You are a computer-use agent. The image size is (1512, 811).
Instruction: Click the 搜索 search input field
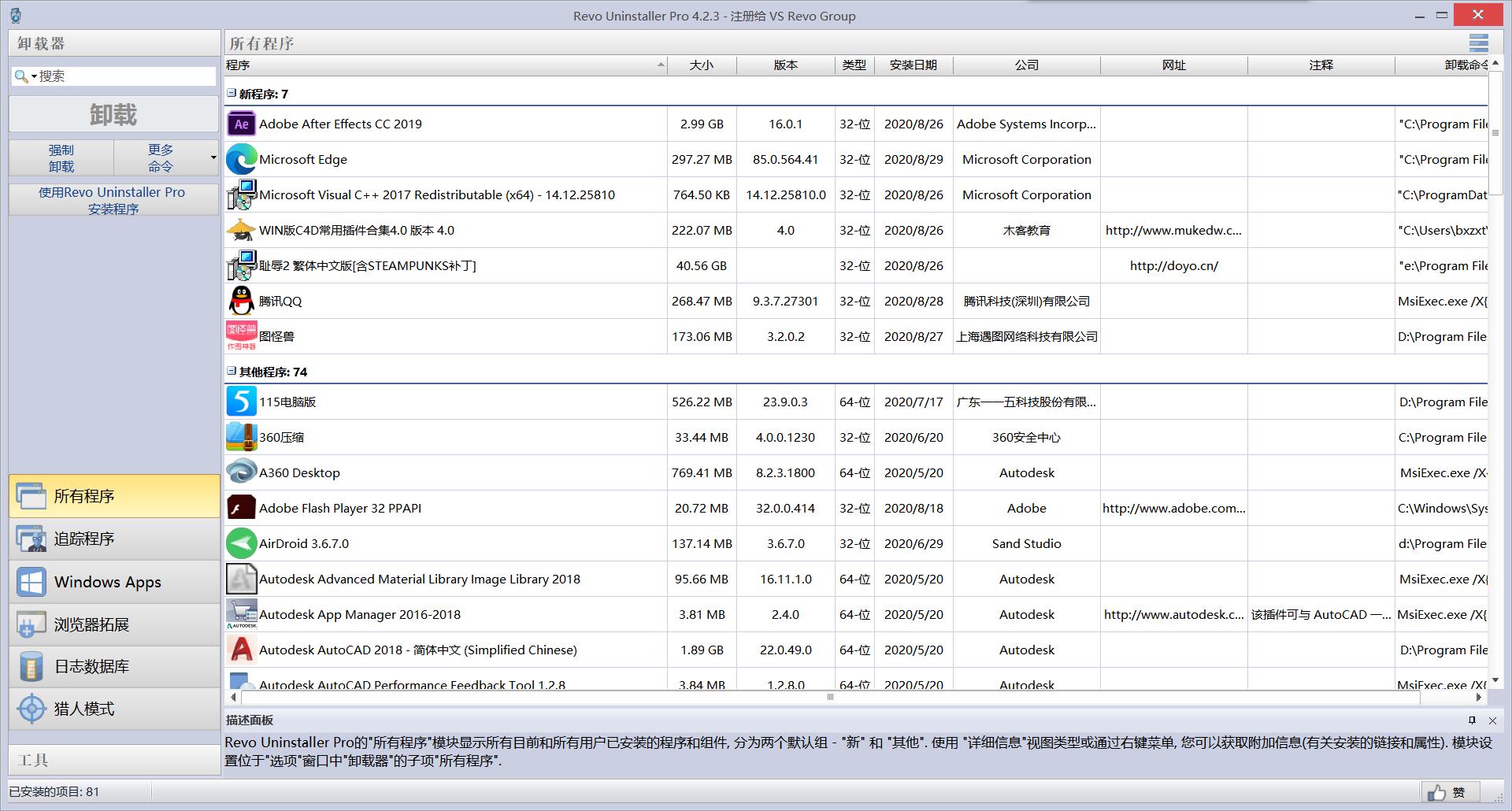click(126, 76)
